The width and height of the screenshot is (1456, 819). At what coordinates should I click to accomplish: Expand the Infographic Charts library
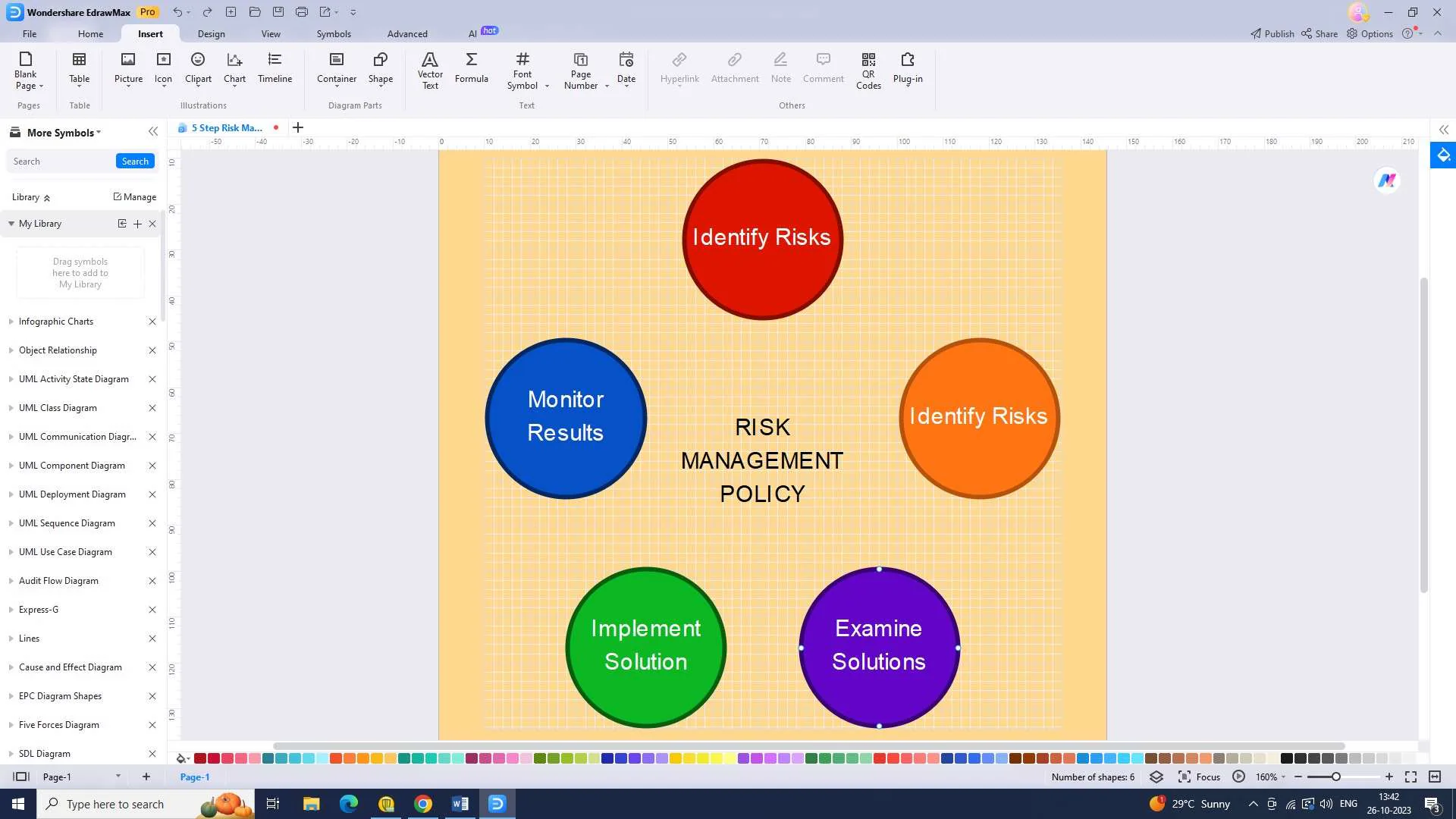click(x=11, y=321)
